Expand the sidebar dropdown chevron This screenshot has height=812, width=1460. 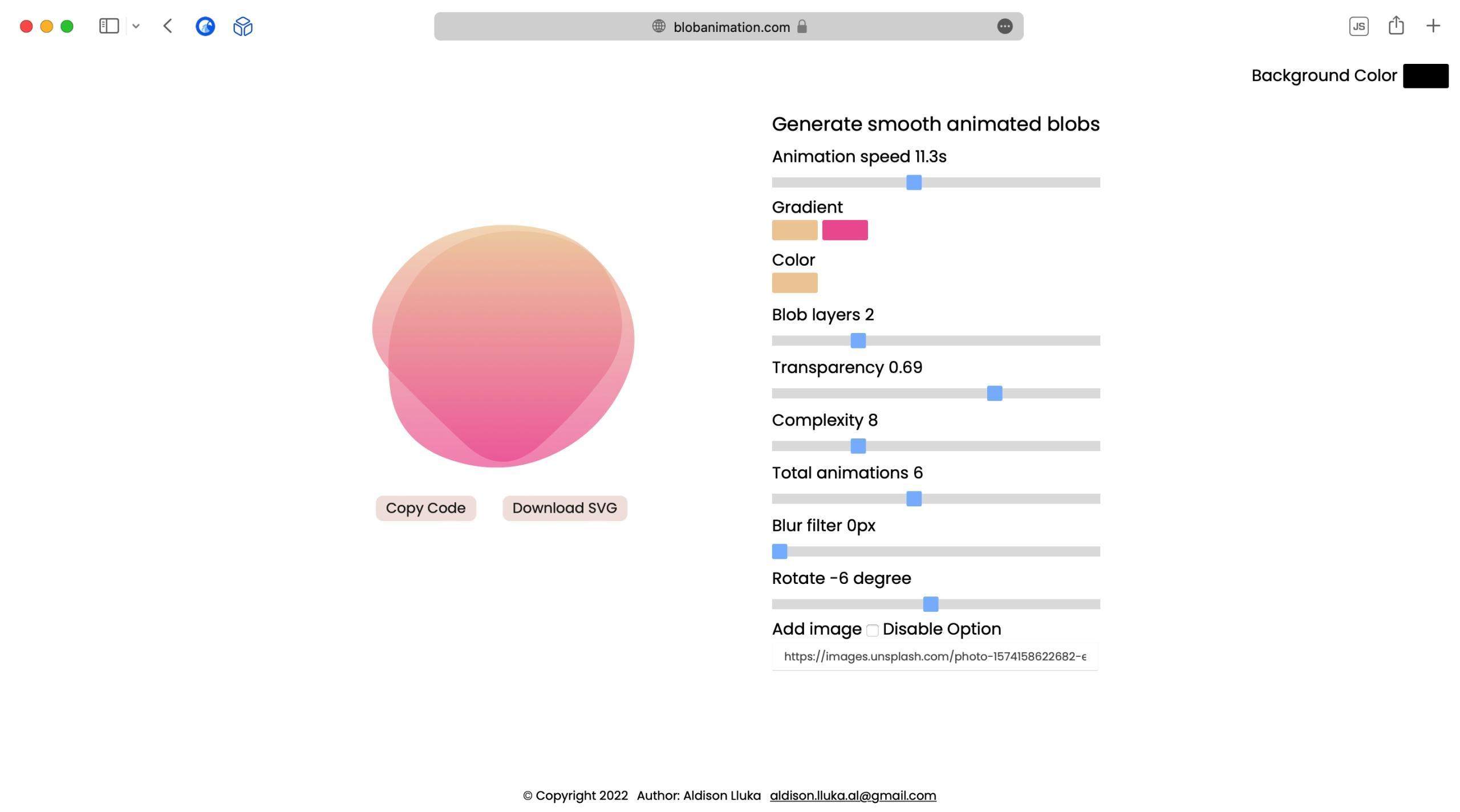click(136, 26)
